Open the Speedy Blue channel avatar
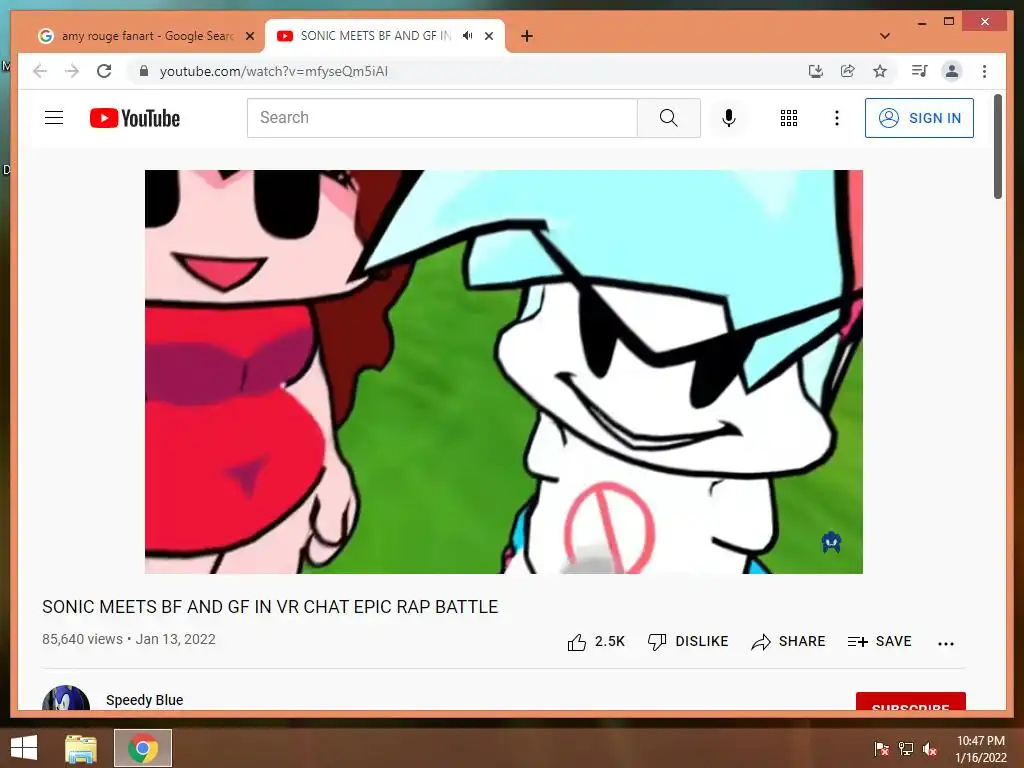This screenshot has height=768, width=1024. (66, 697)
